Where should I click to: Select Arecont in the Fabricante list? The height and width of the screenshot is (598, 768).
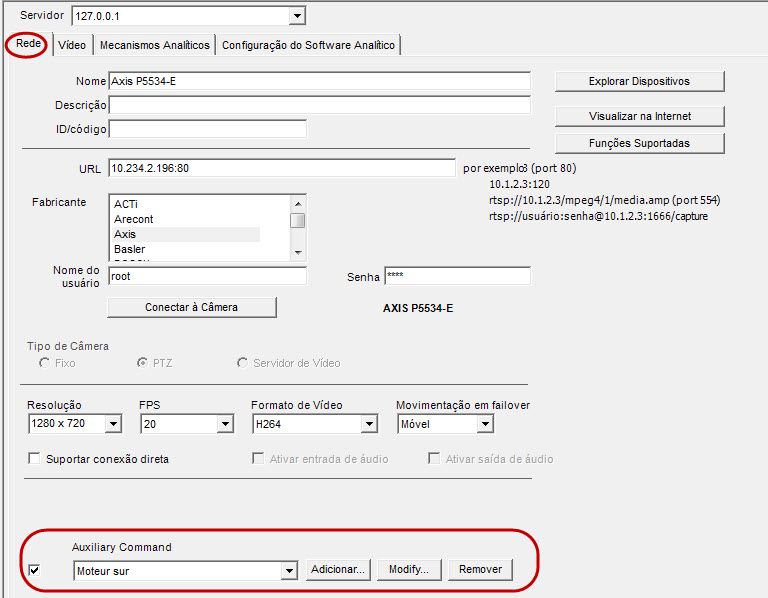pyautogui.click(x=133, y=219)
